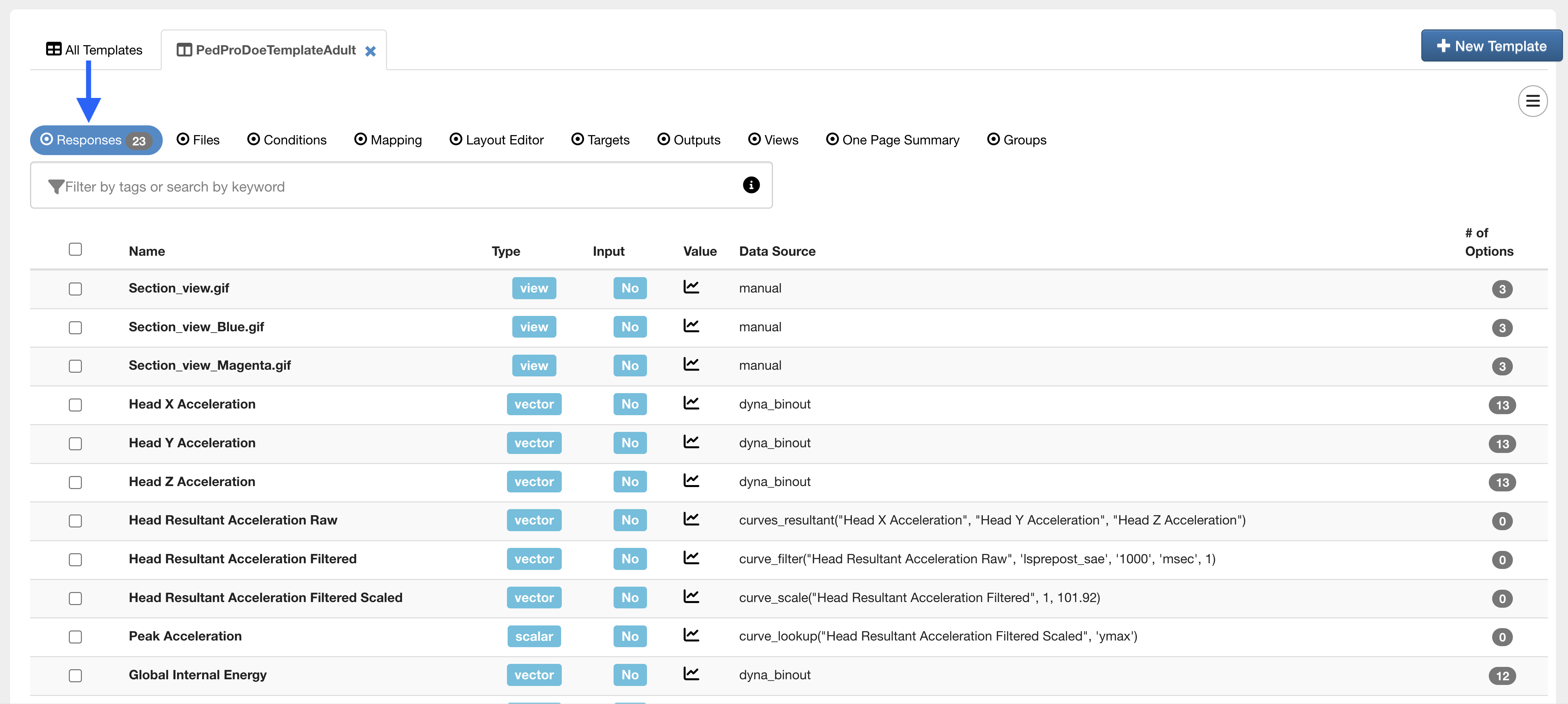Click chart icon for Global Internal Energy
The height and width of the screenshot is (704, 1568).
pyautogui.click(x=691, y=674)
